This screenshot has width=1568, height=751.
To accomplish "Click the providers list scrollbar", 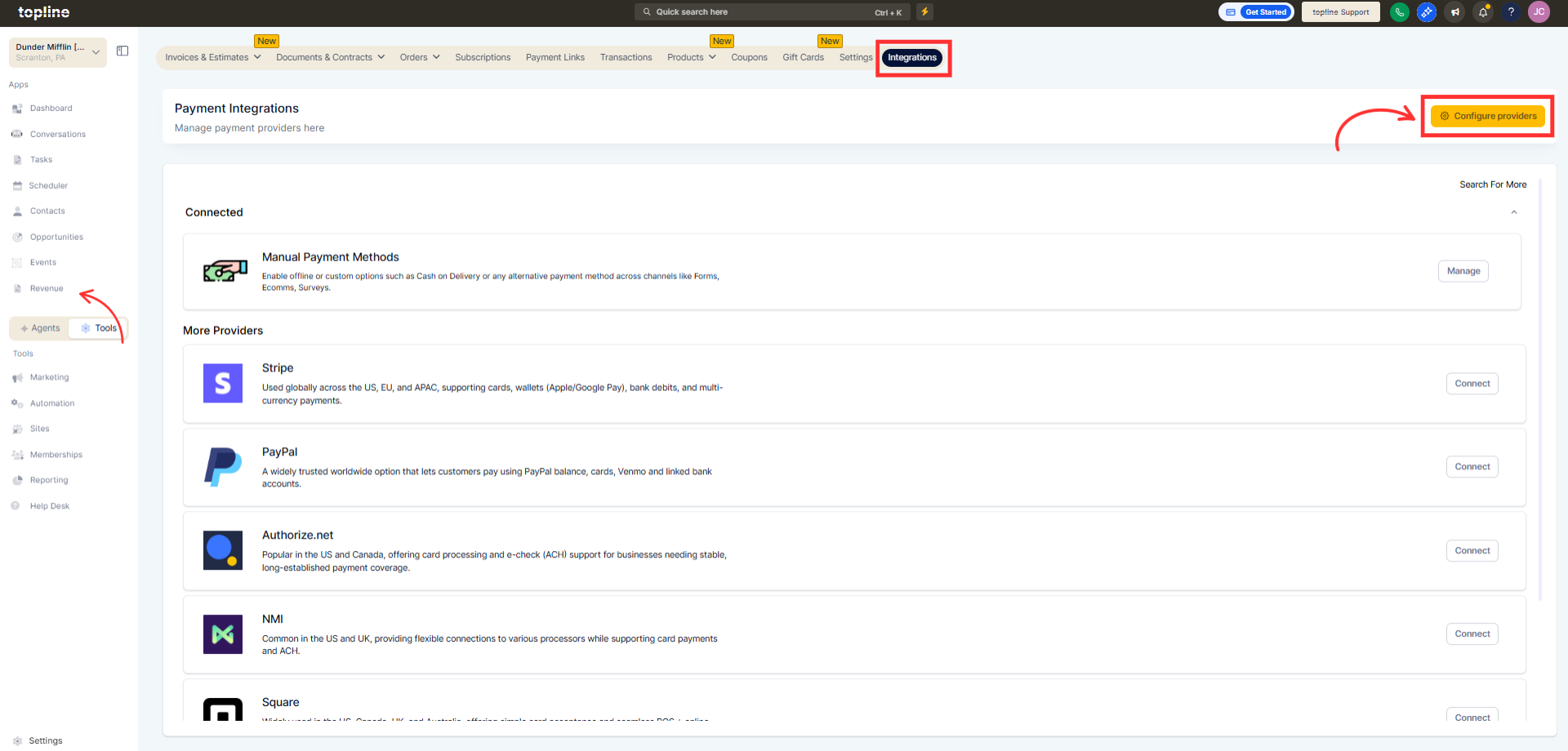I will click(1540, 390).
